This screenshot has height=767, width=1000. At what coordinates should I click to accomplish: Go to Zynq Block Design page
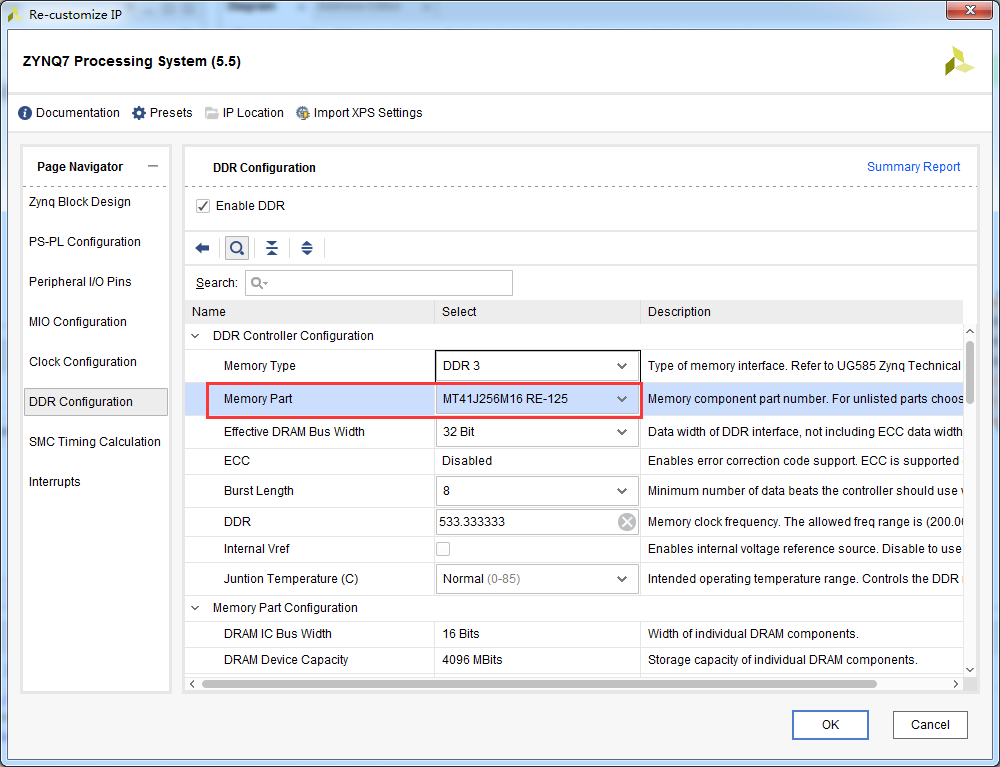click(x=80, y=202)
